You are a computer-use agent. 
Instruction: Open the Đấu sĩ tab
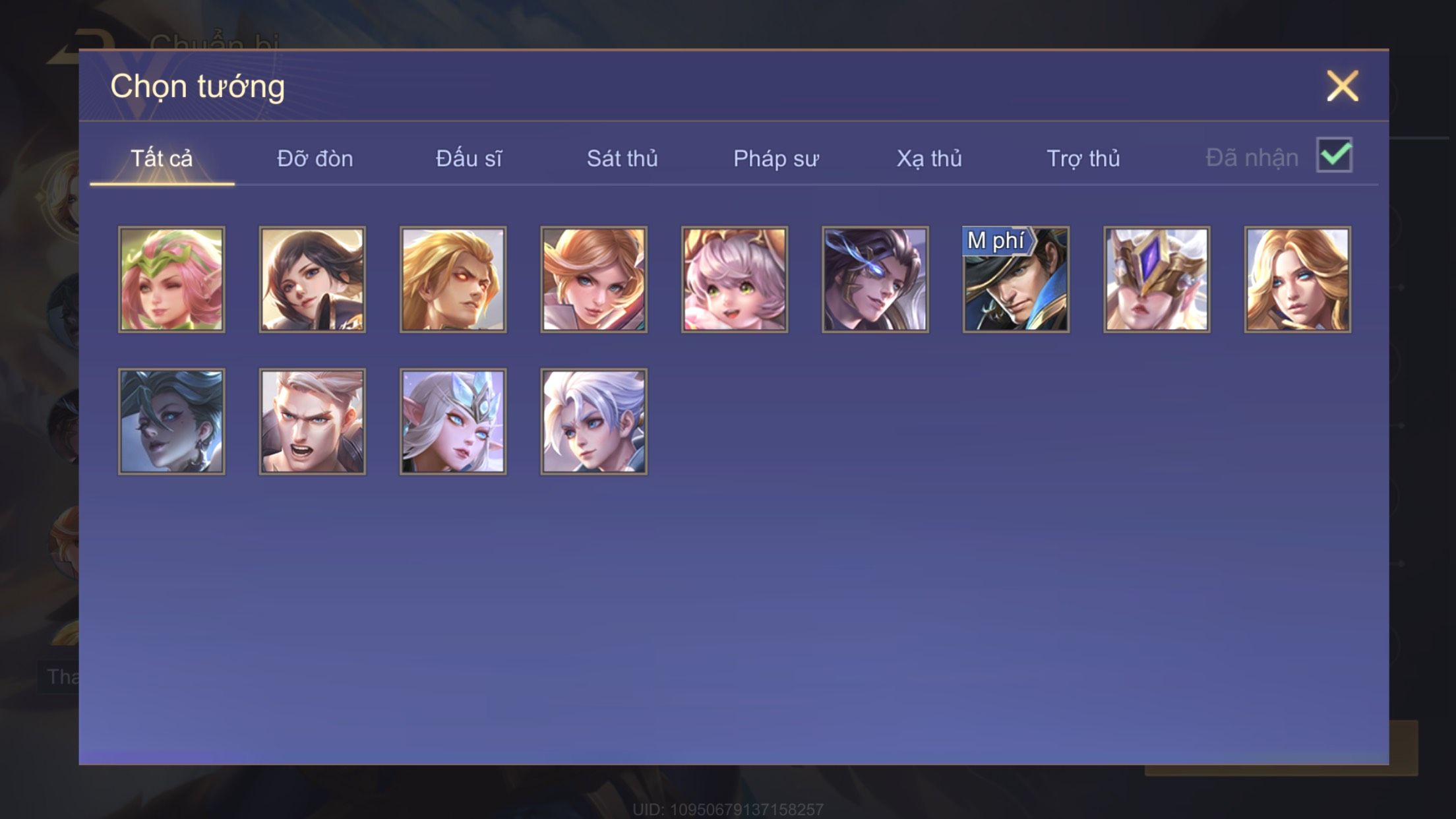(469, 158)
